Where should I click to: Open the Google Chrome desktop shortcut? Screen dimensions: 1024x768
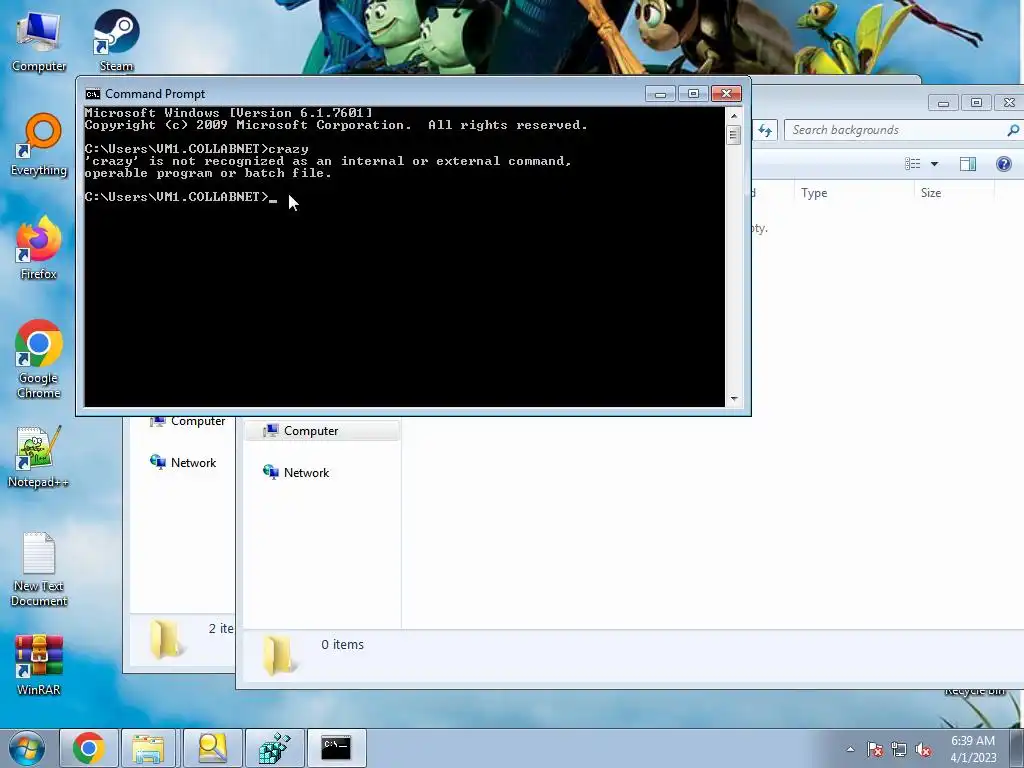[x=39, y=359]
